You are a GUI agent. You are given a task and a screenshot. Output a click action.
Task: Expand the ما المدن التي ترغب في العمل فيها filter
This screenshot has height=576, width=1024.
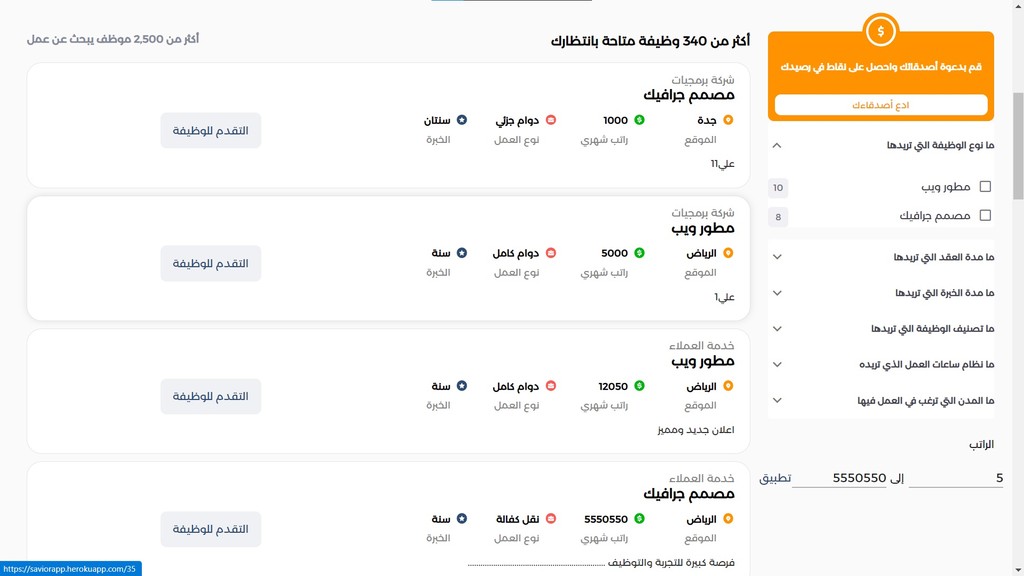[x=778, y=401]
